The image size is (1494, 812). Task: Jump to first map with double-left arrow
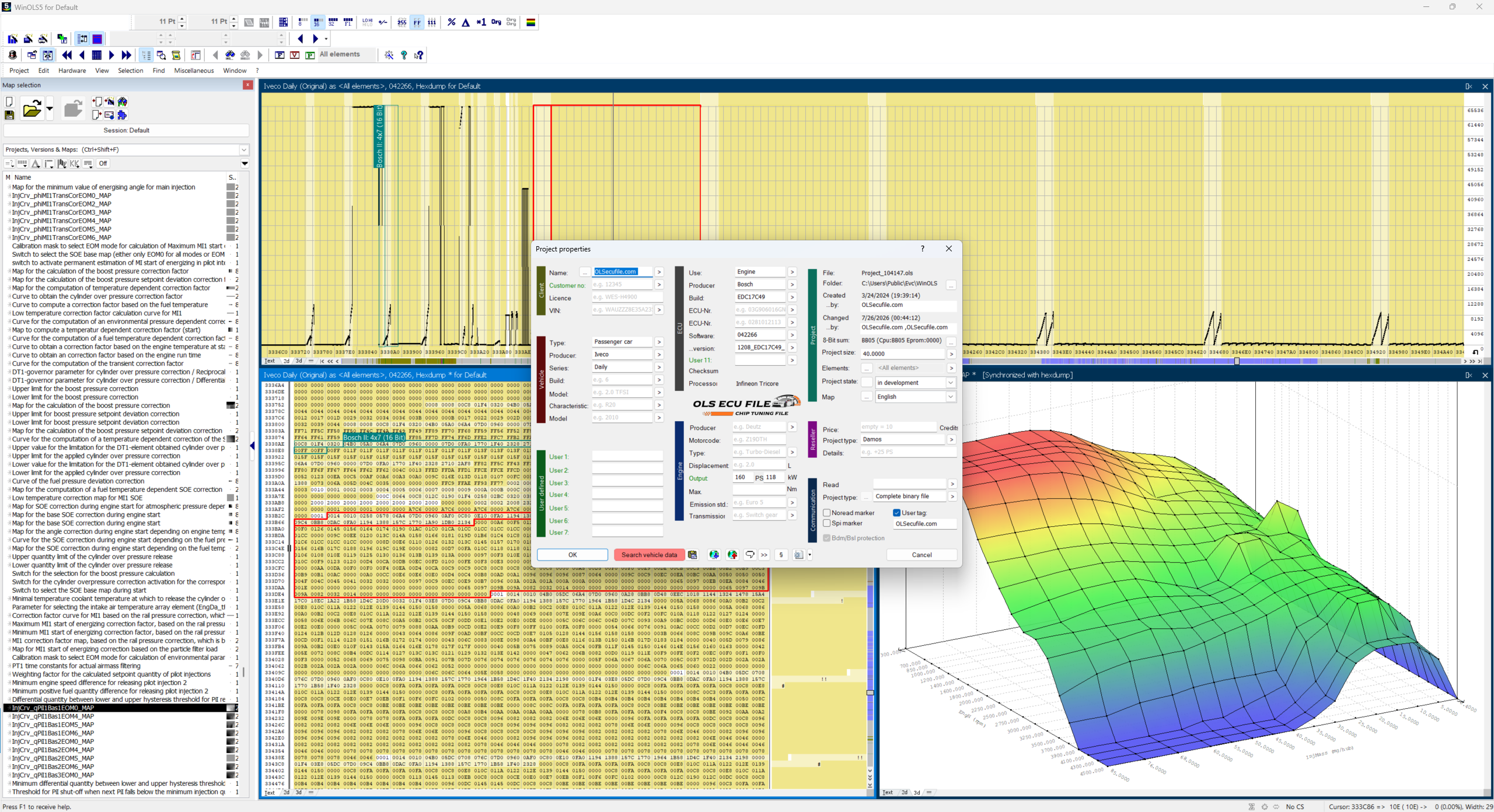pyautogui.click(x=67, y=55)
